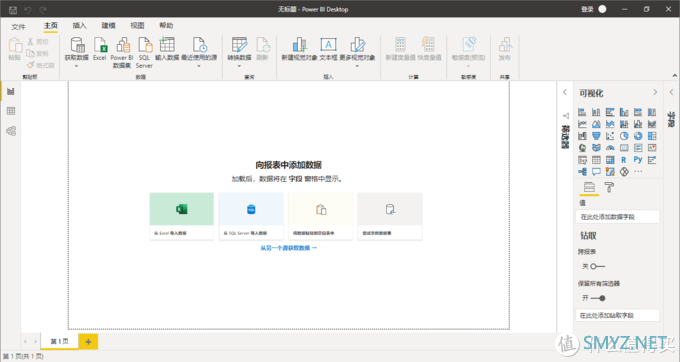Viewport: 680px width, 362px height.
Task: Click Import from SQL Server card
Action: [x=251, y=216]
